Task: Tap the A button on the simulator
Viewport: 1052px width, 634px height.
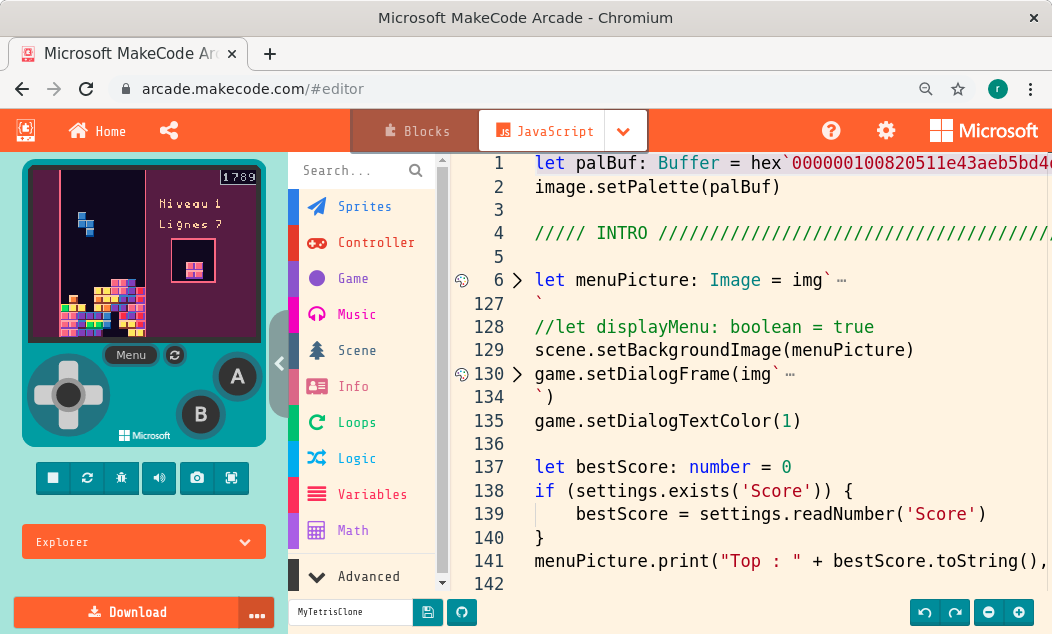Action: (x=238, y=377)
